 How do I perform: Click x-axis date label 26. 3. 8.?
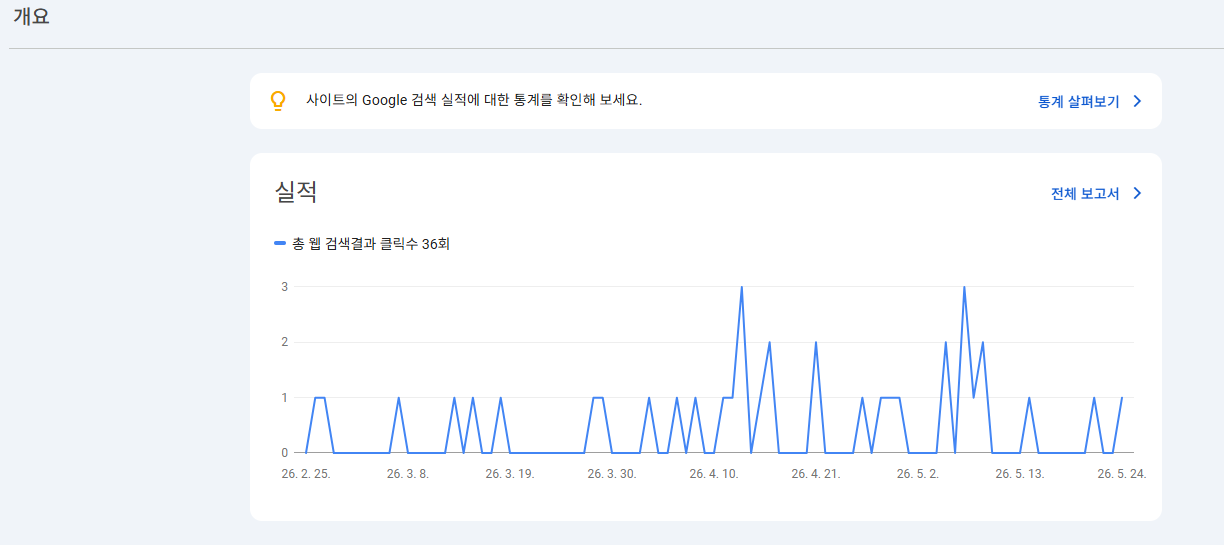tap(408, 474)
